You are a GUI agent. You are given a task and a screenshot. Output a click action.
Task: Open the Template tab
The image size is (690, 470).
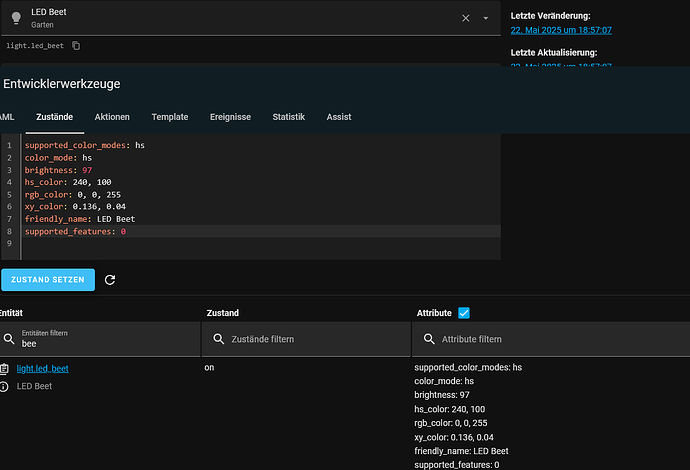(x=170, y=117)
